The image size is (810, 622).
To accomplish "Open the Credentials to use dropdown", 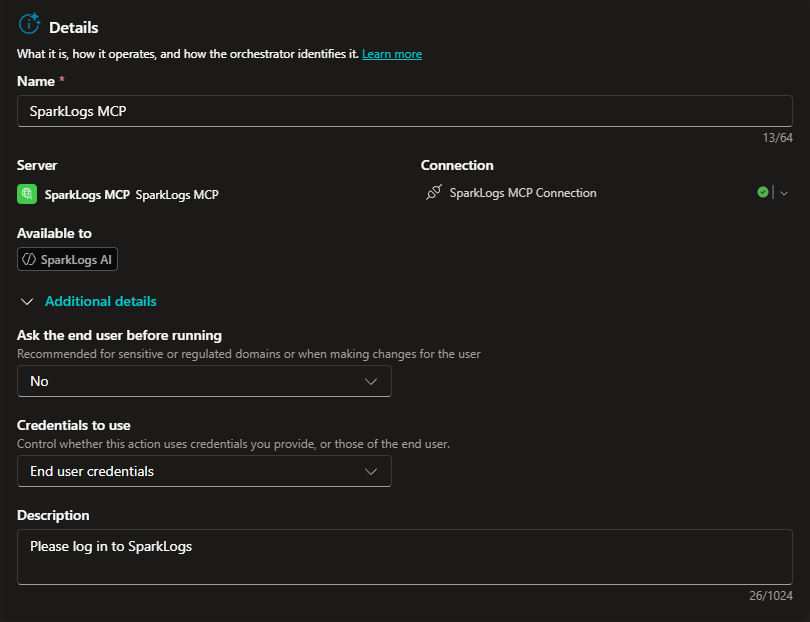I will (x=204, y=471).
